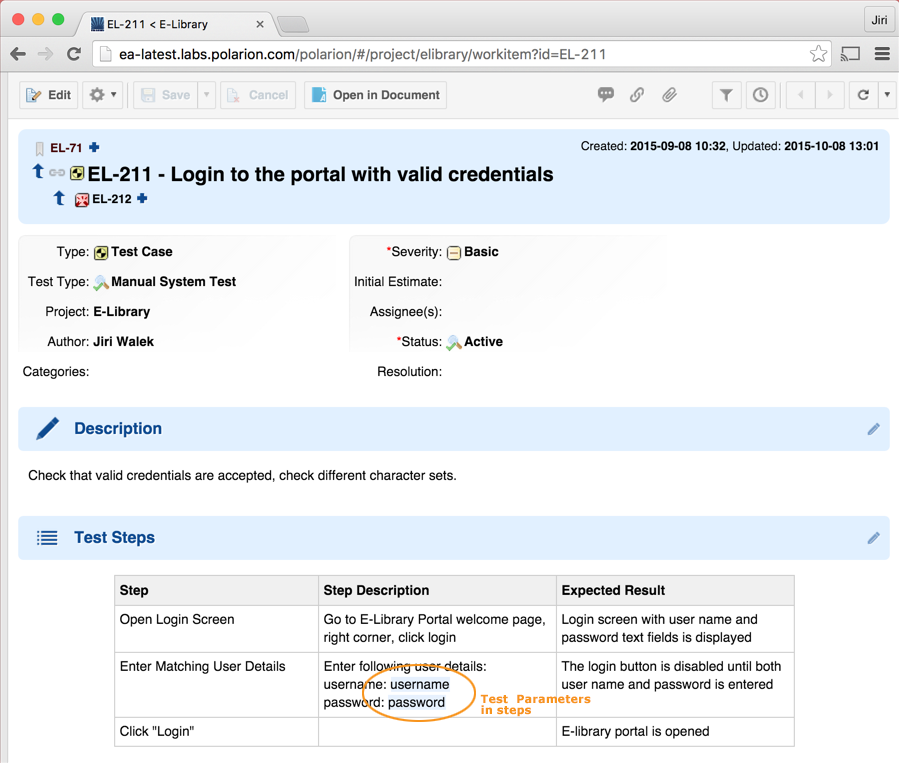Open the Chrome hamburger menu

pos(882,54)
